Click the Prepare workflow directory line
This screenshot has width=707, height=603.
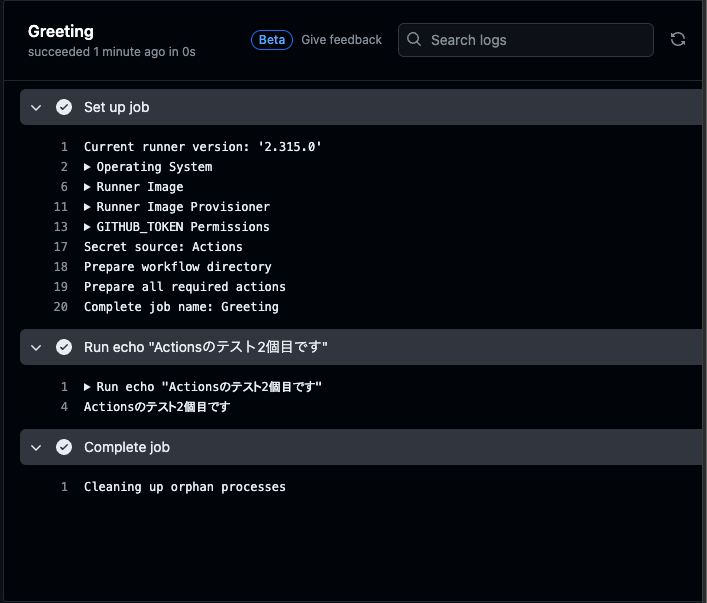(x=178, y=267)
